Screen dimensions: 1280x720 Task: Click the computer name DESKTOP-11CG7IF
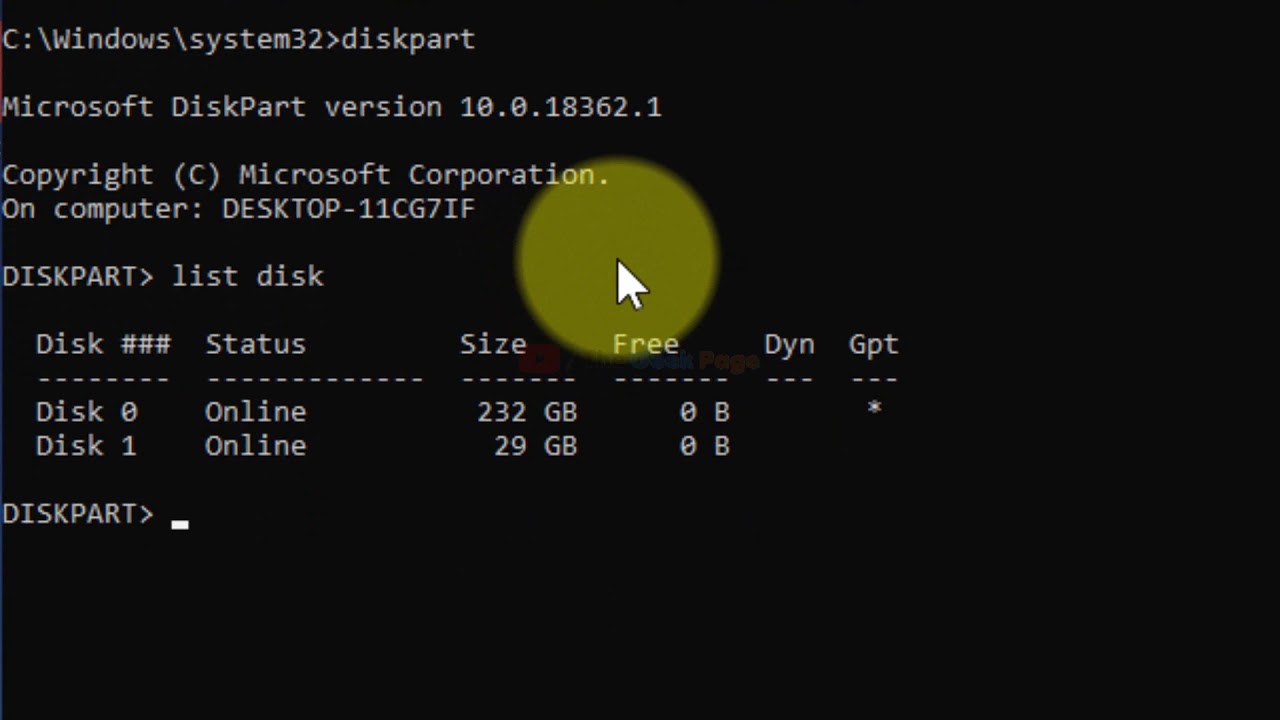tap(348, 209)
